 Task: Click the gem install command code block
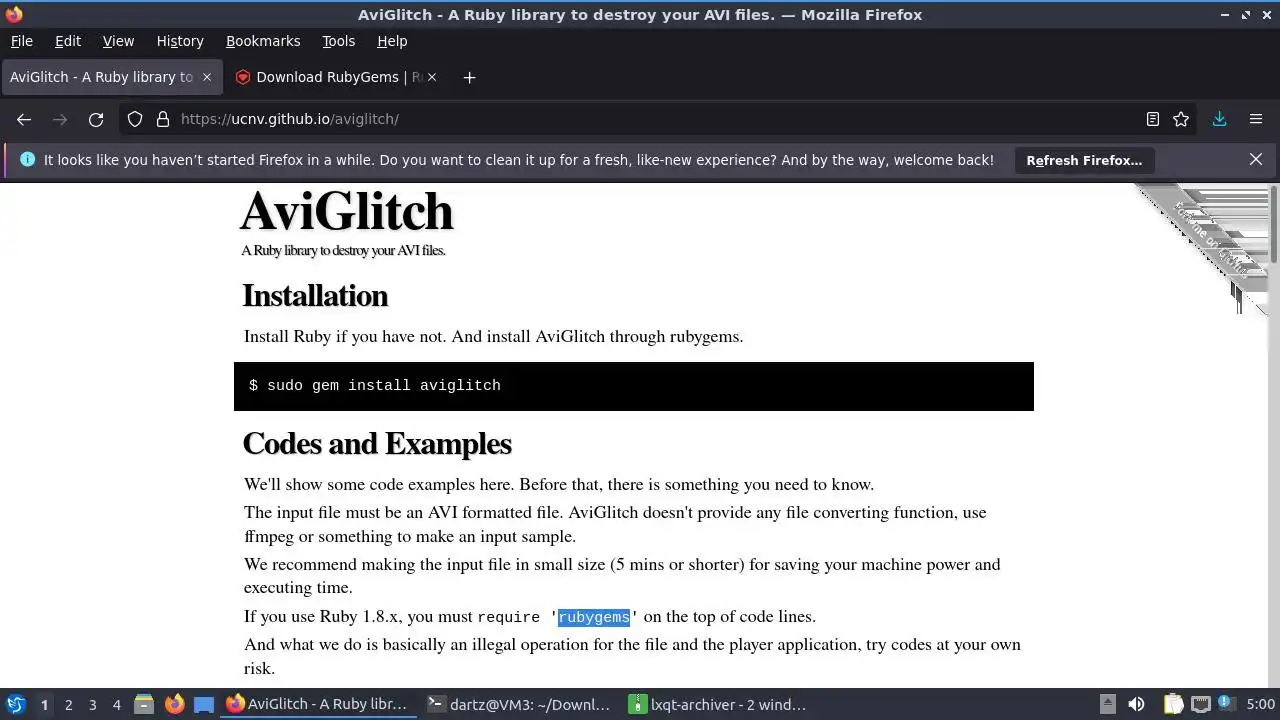(x=633, y=386)
